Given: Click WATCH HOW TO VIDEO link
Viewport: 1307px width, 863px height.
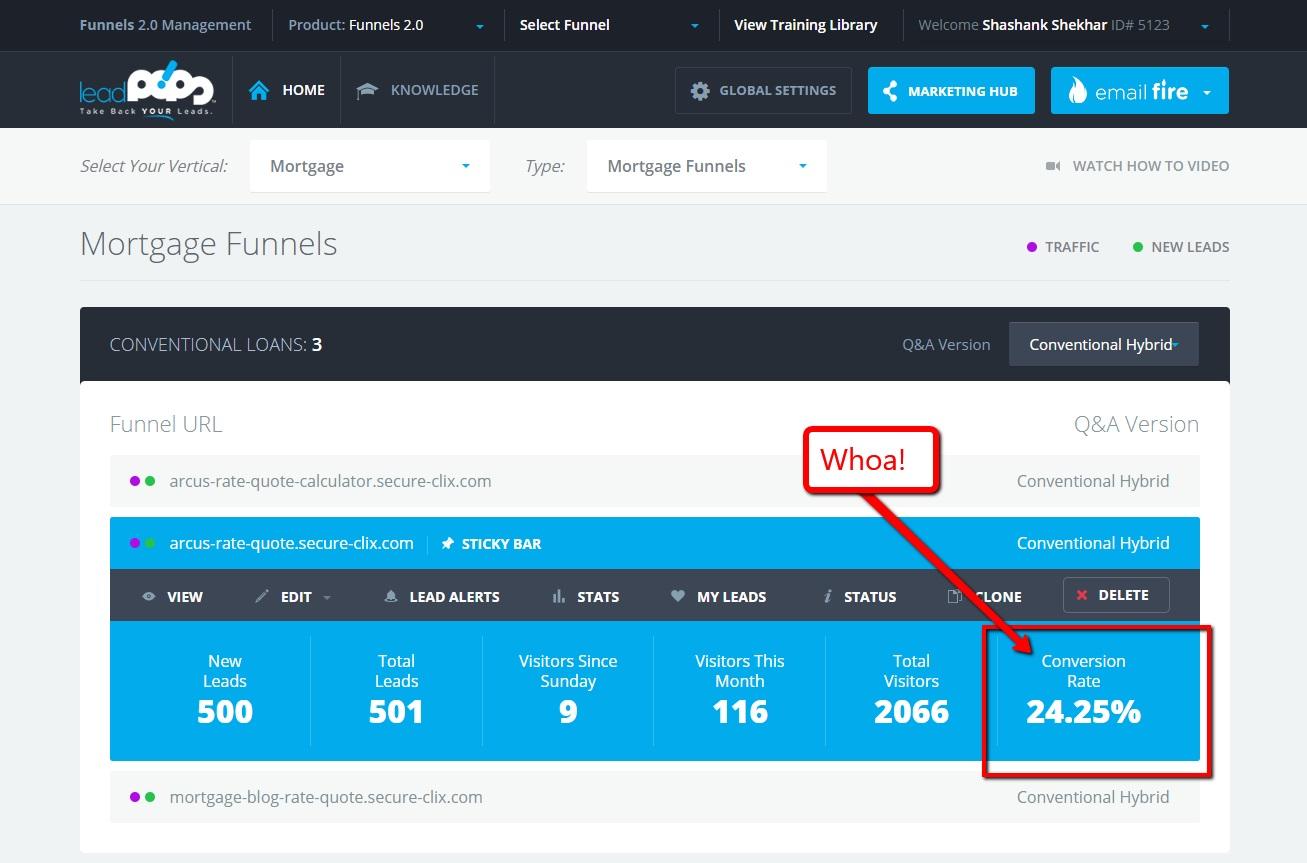Looking at the screenshot, I should click(x=1138, y=166).
